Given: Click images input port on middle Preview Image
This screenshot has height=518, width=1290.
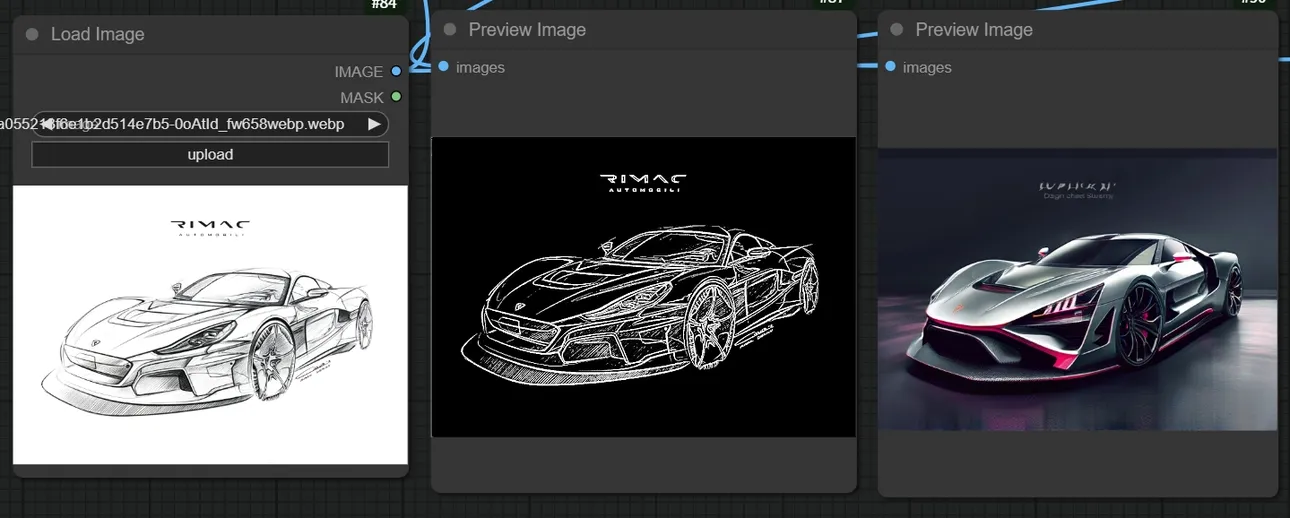Looking at the screenshot, I should point(443,67).
